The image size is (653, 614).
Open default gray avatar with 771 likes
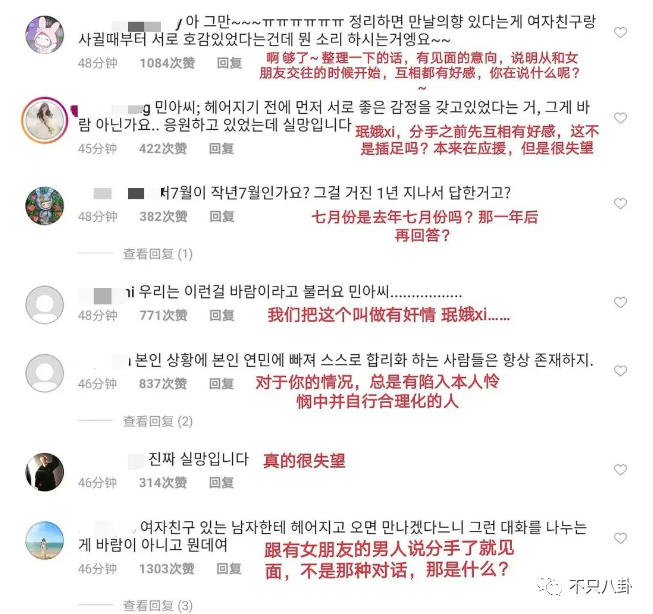click(45, 305)
